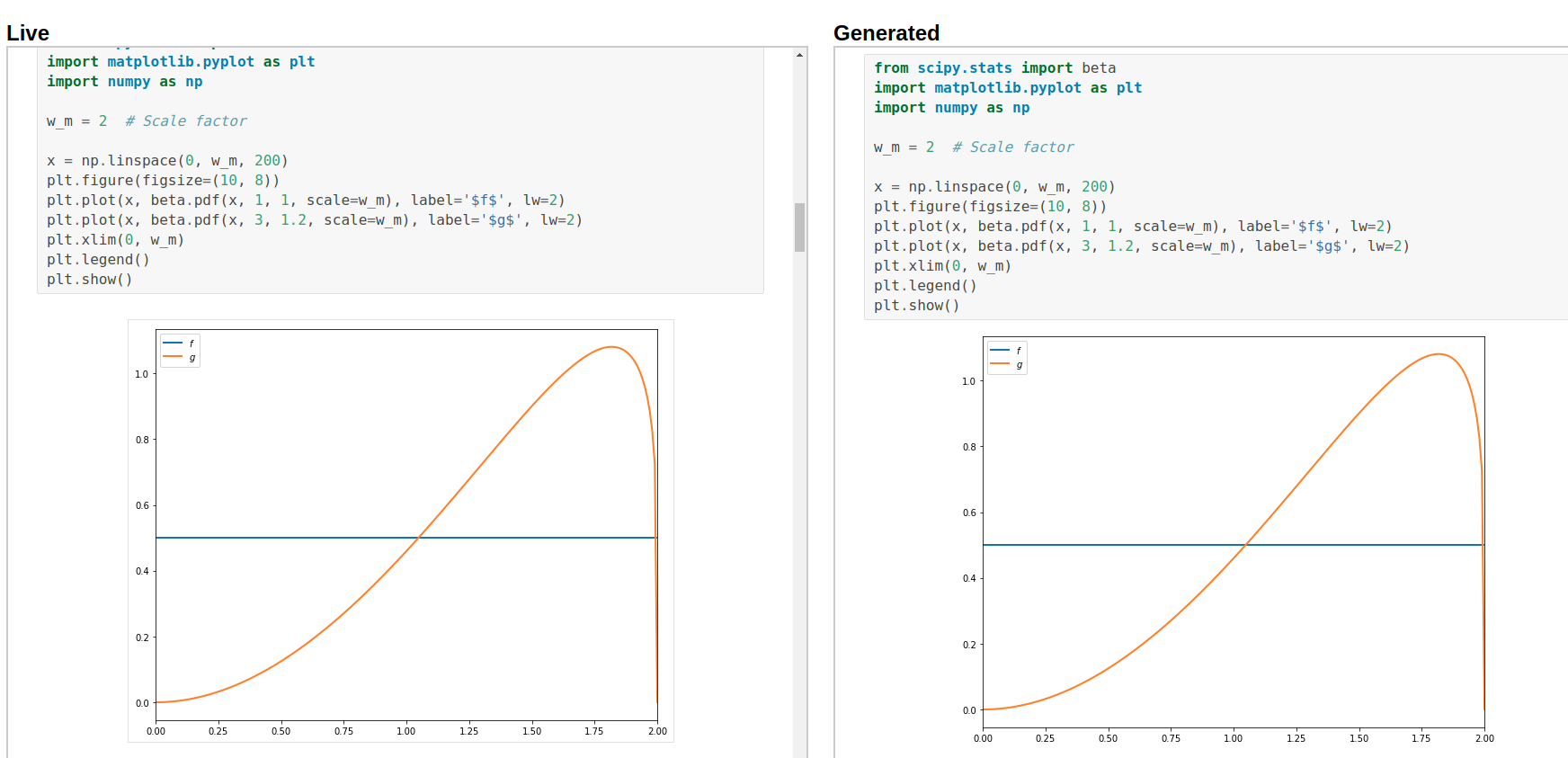Click the beta.pdf(x, 3, 1.2) plot line in Live

(315, 220)
